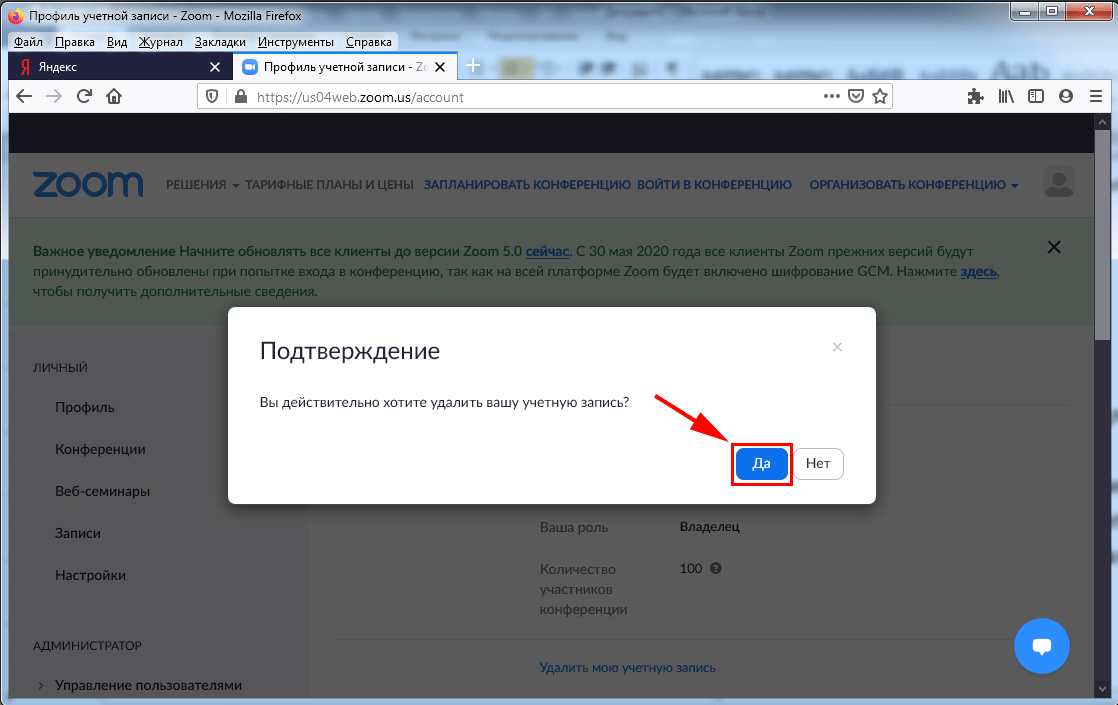Cancel deletion with Нет button

coord(818,464)
